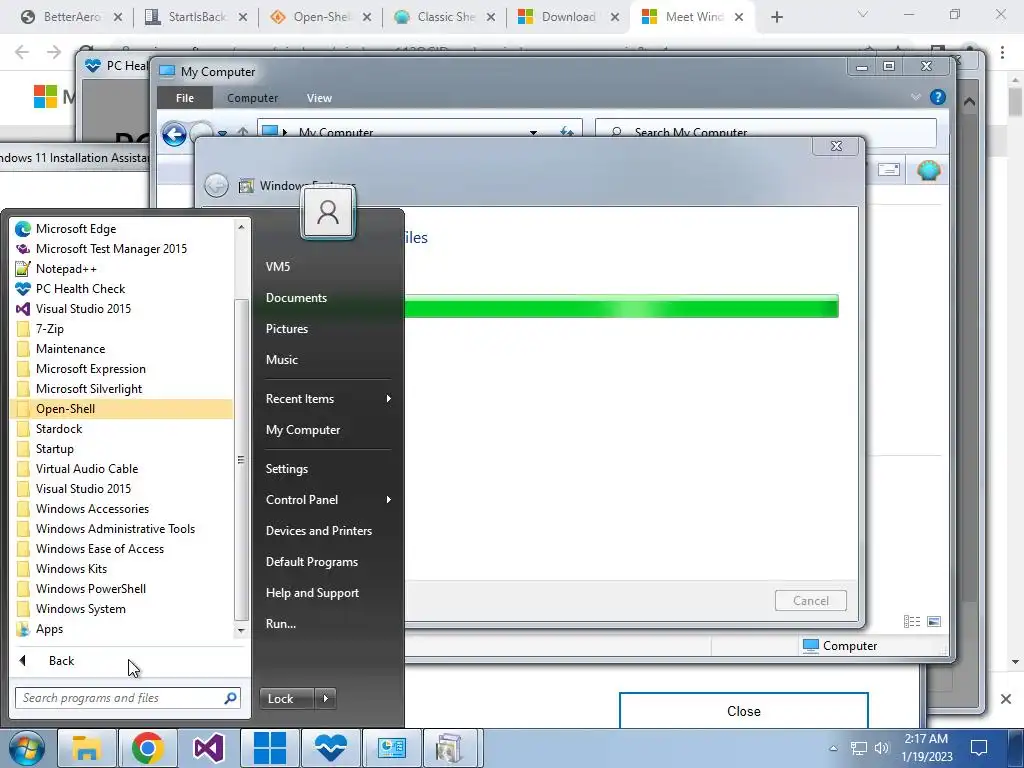
Task: Switch to the Computer ribbon tab
Action: click(252, 98)
